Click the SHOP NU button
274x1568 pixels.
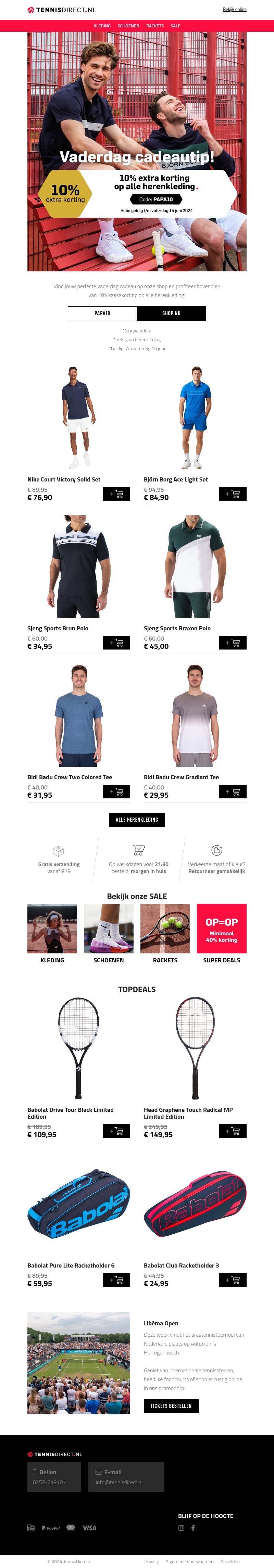tap(171, 313)
